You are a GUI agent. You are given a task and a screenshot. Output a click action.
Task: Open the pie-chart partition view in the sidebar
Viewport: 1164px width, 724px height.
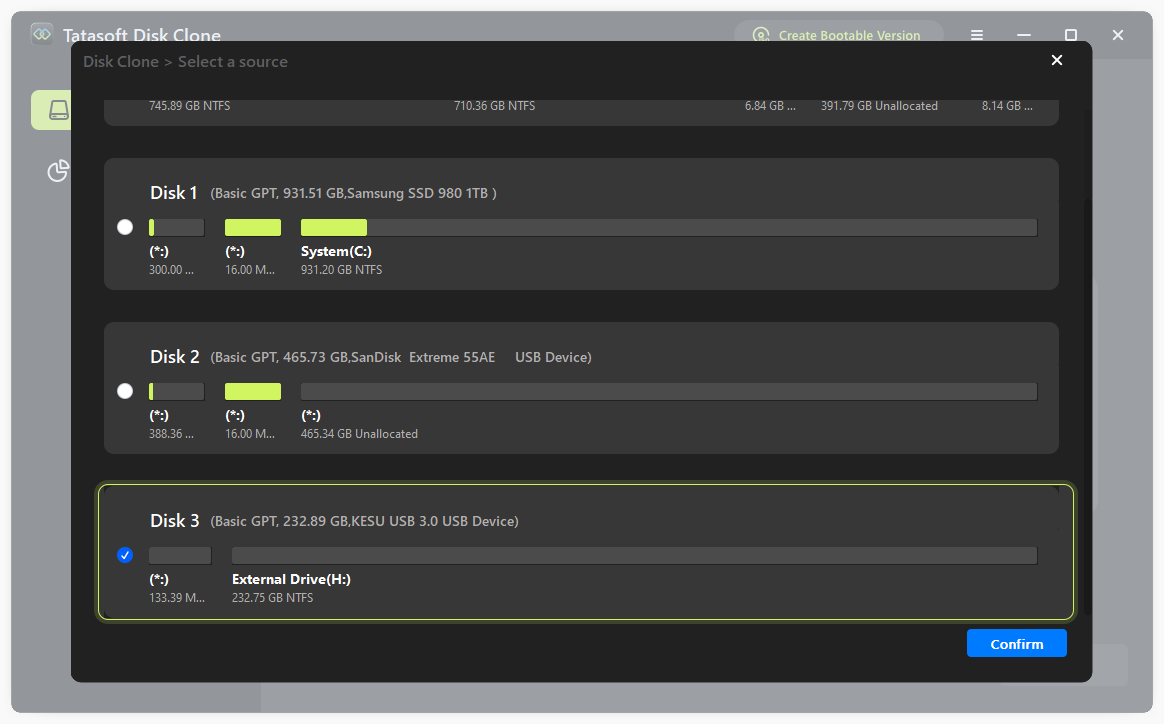(58, 171)
